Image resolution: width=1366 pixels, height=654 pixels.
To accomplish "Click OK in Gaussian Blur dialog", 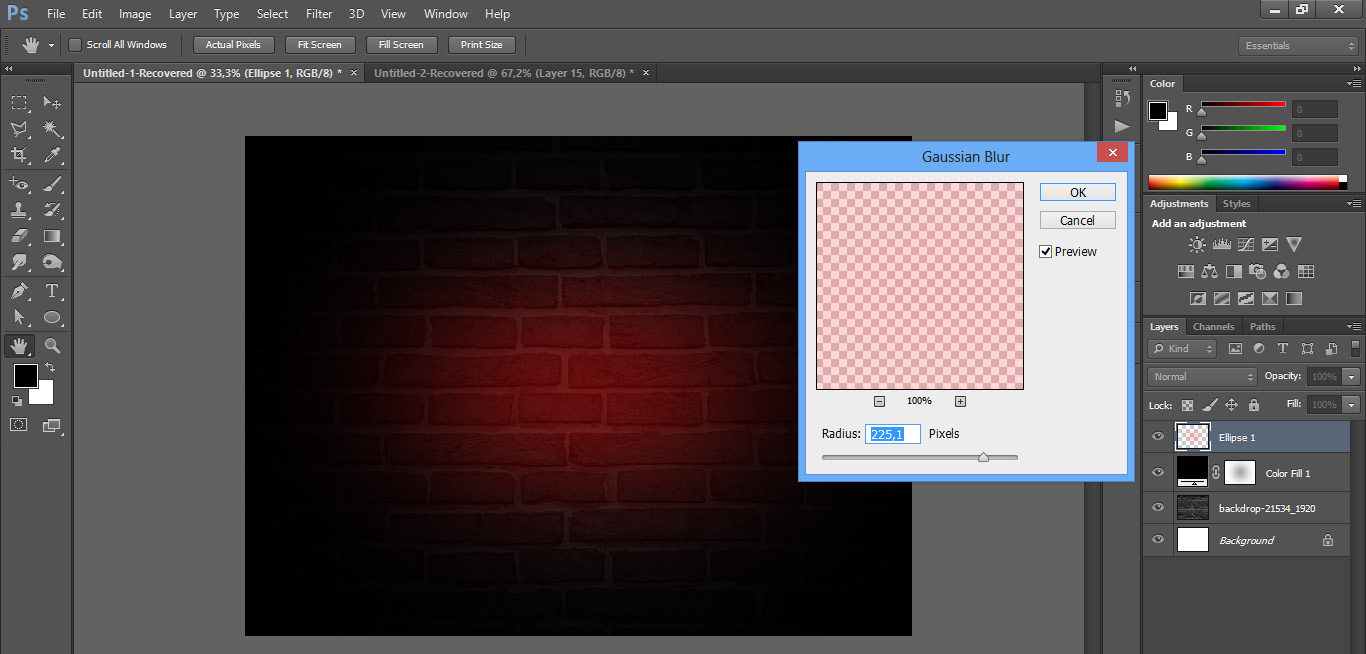I will pyautogui.click(x=1077, y=193).
